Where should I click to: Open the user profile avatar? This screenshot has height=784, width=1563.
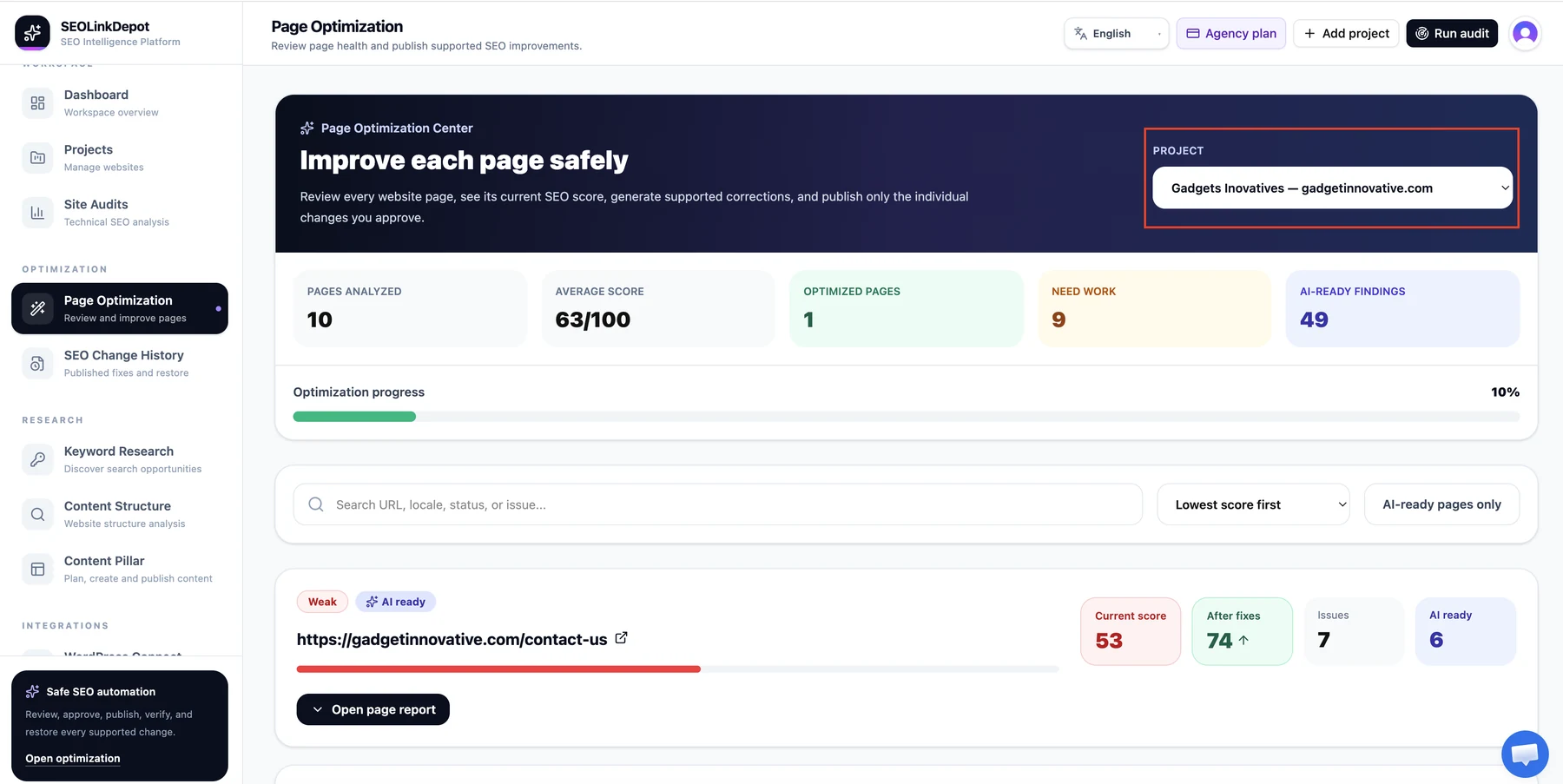tap(1525, 33)
